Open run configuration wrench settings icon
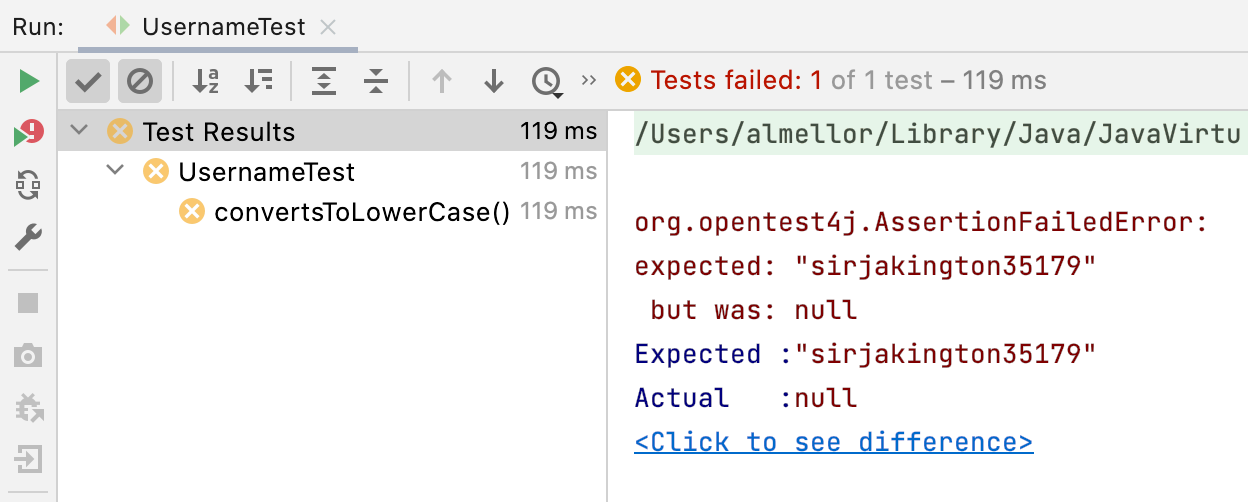1248x502 pixels. 29,237
